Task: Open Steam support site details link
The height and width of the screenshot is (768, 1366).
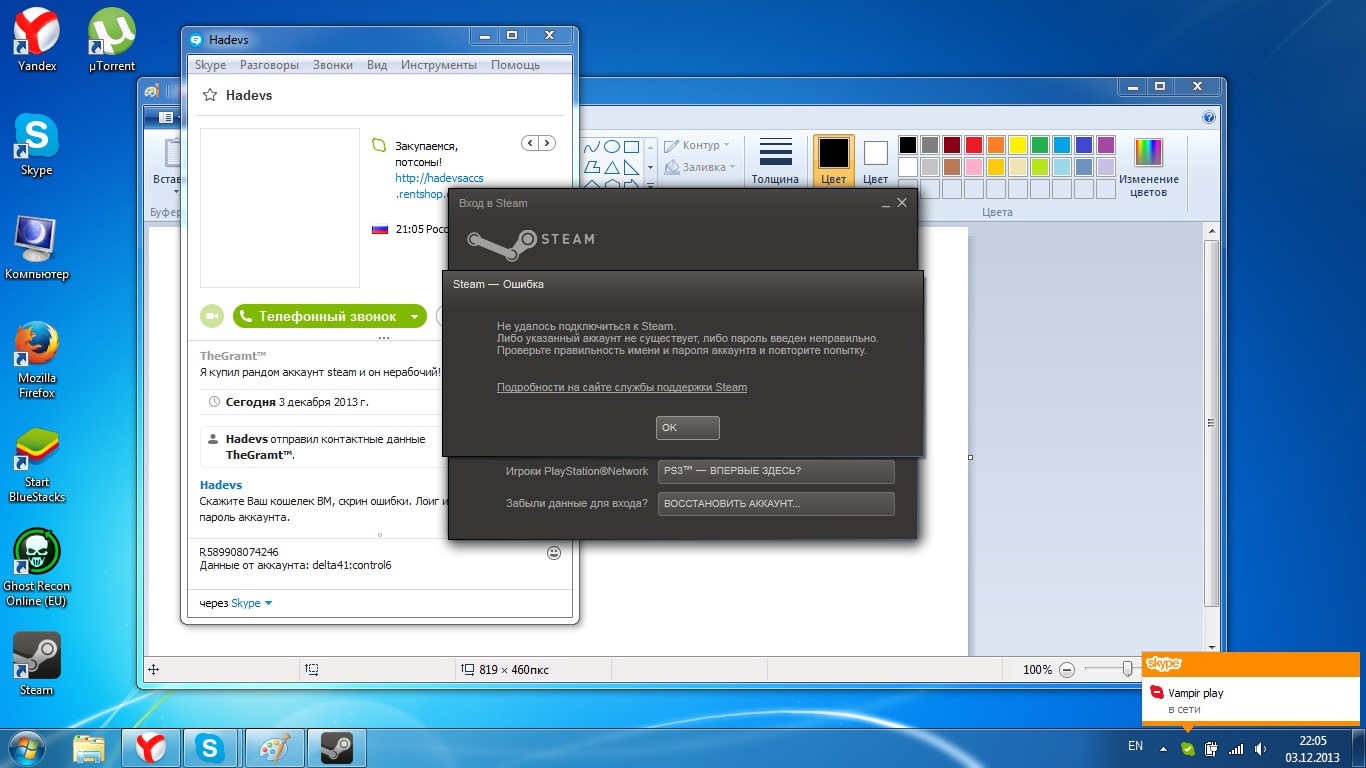Action: [x=622, y=387]
